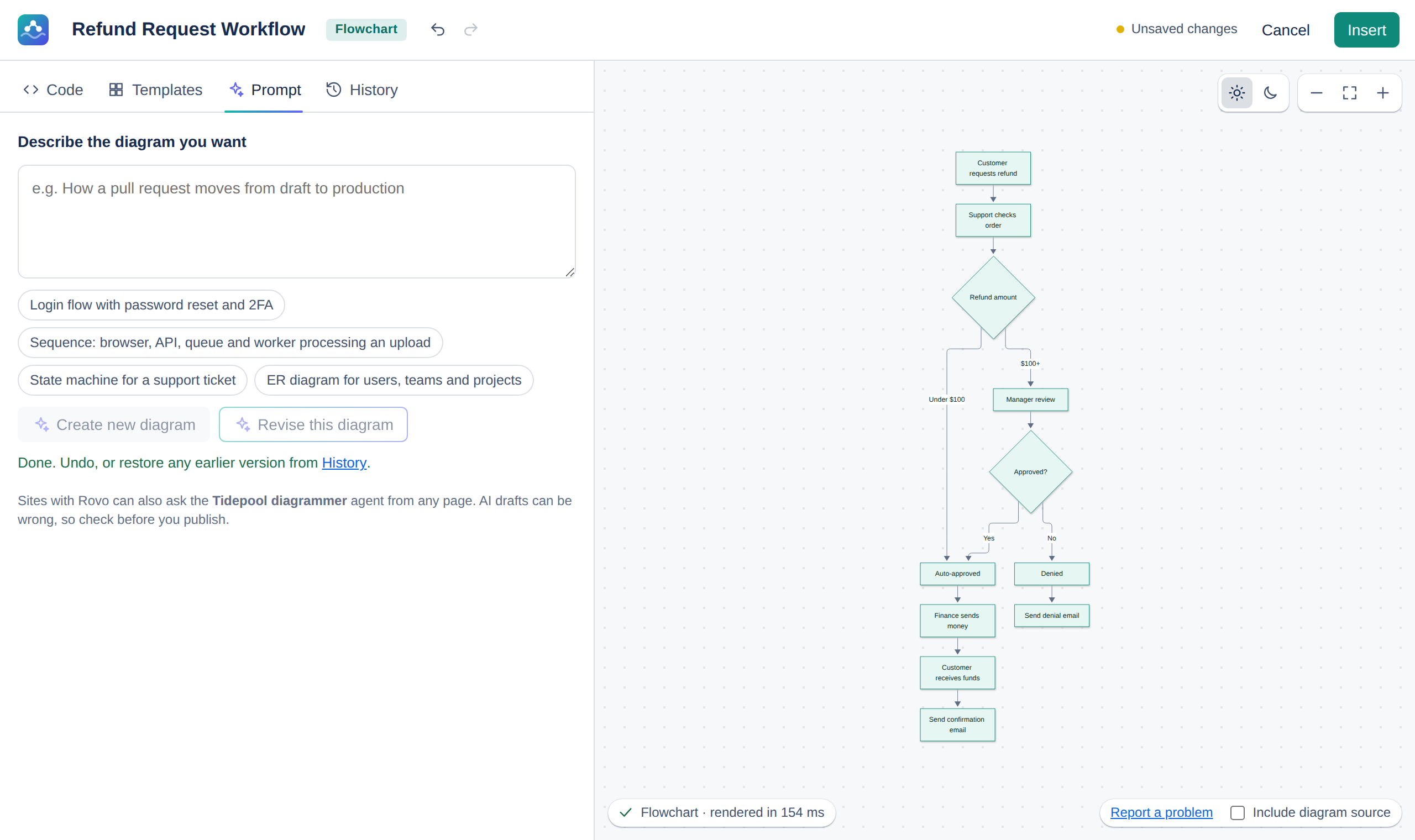Click the Under $100 edge label
This screenshot has height=840, width=1415.
pyautogui.click(x=946, y=400)
